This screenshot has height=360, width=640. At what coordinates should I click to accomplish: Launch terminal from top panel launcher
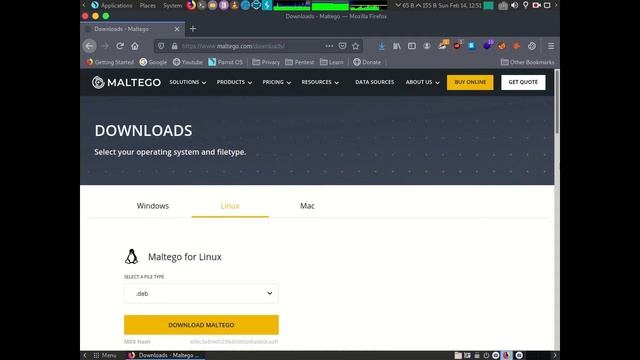(x=202, y=5)
